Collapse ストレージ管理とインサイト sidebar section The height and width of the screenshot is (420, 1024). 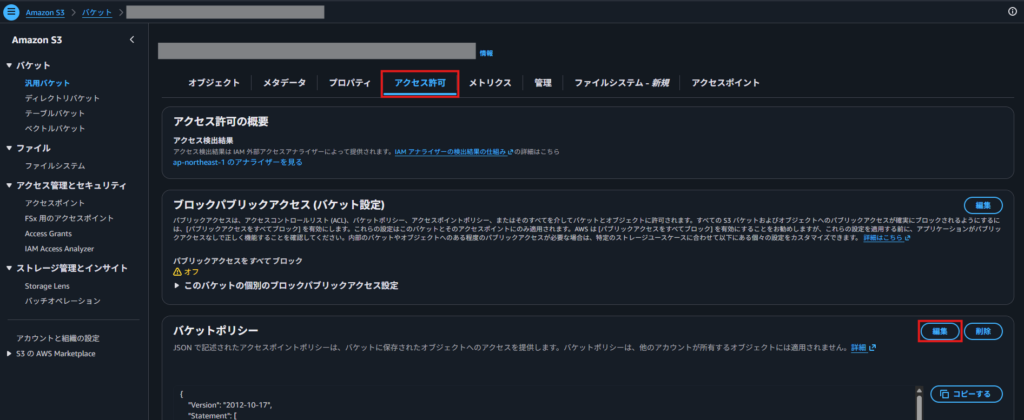[9, 268]
